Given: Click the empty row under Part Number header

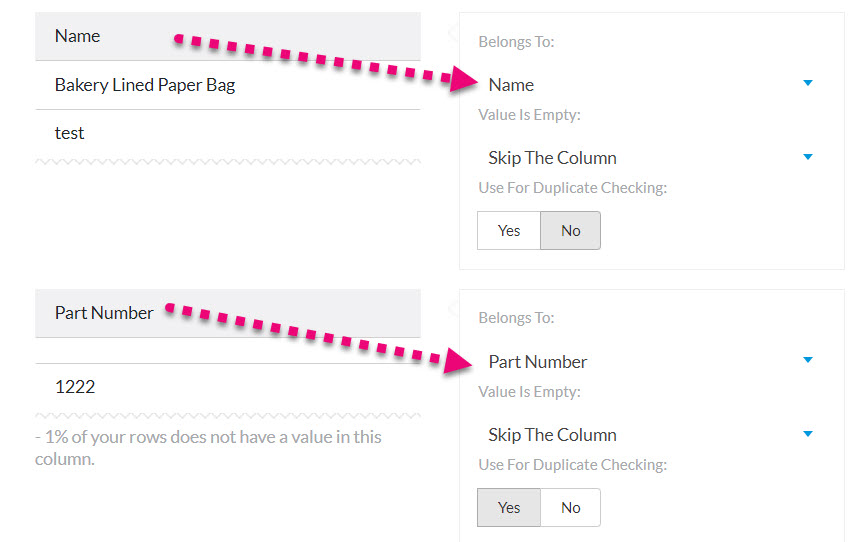Looking at the screenshot, I should click(x=228, y=351).
